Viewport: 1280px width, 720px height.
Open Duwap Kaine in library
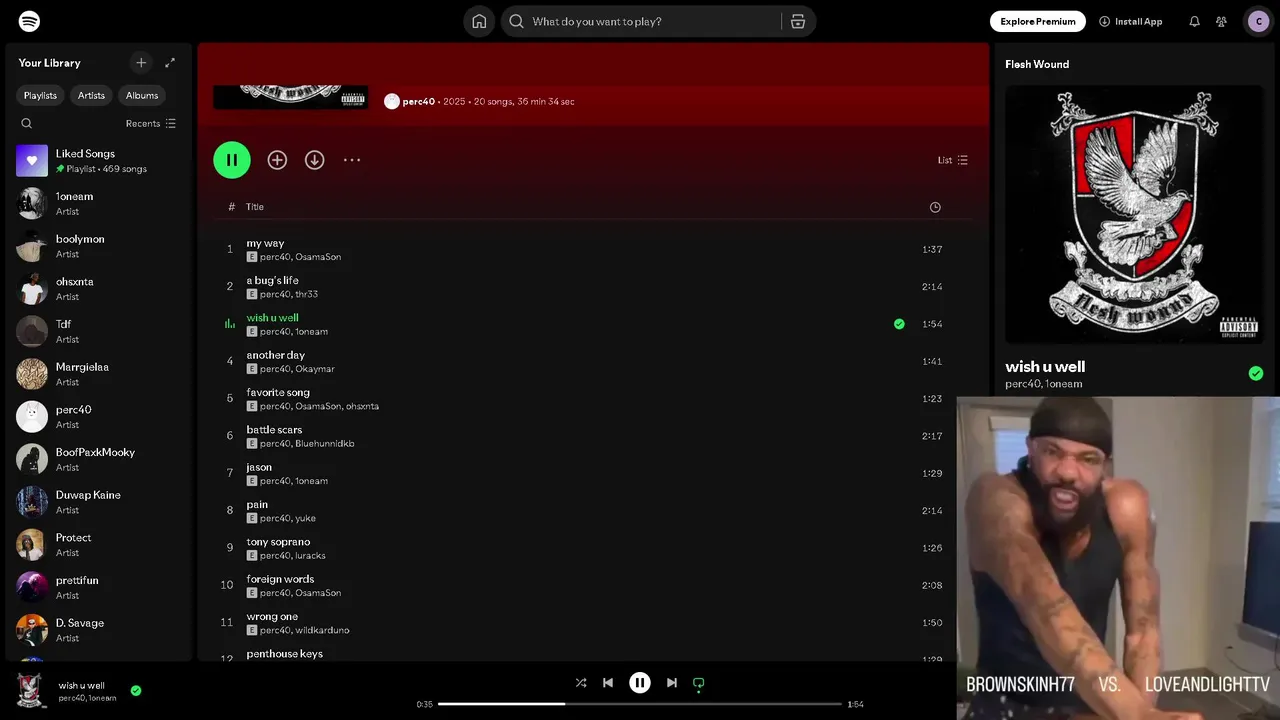[x=98, y=502]
